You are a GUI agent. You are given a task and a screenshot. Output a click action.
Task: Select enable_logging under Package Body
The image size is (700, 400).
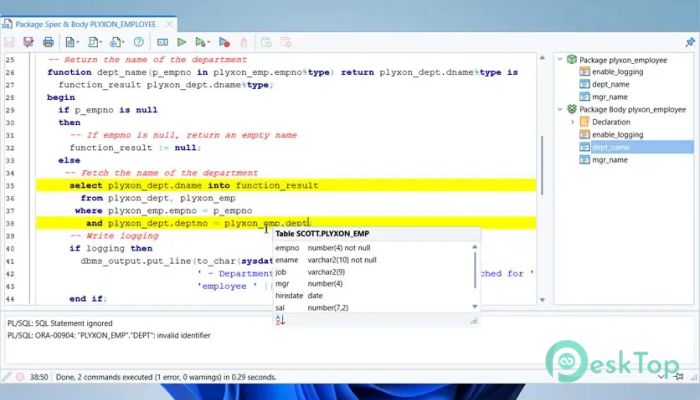click(617, 134)
